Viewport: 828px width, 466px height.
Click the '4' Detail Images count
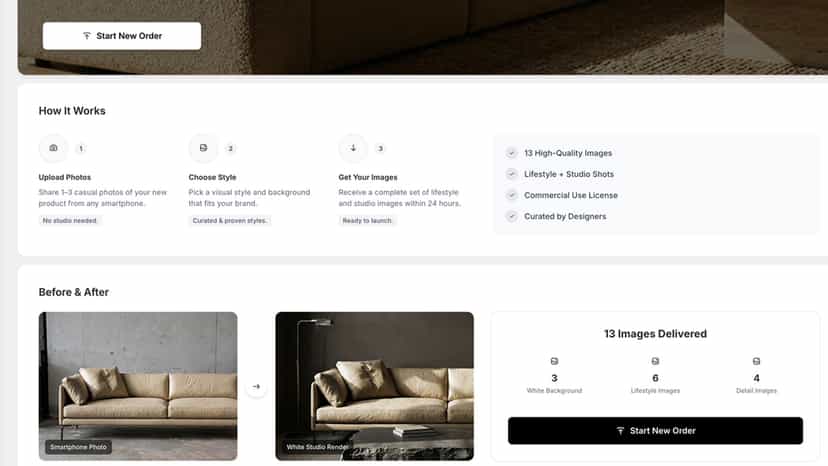click(756, 378)
